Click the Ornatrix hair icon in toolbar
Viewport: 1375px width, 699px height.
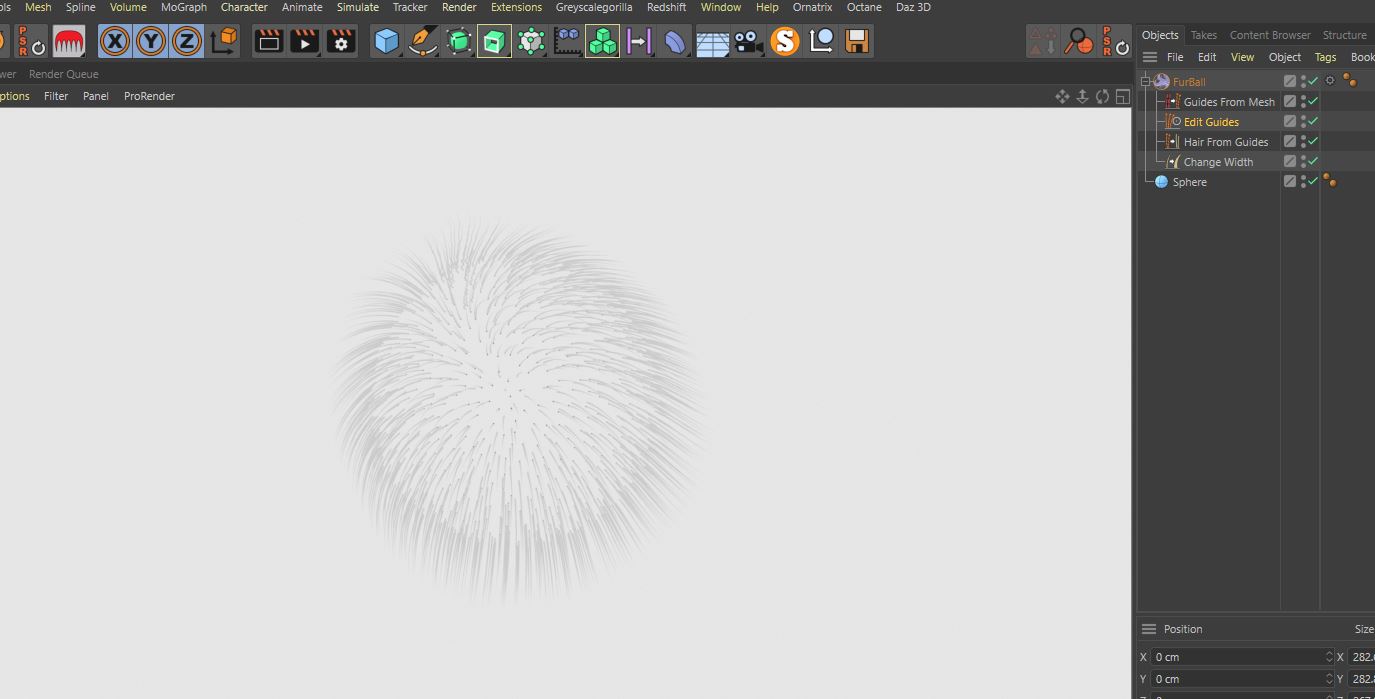tap(68, 42)
